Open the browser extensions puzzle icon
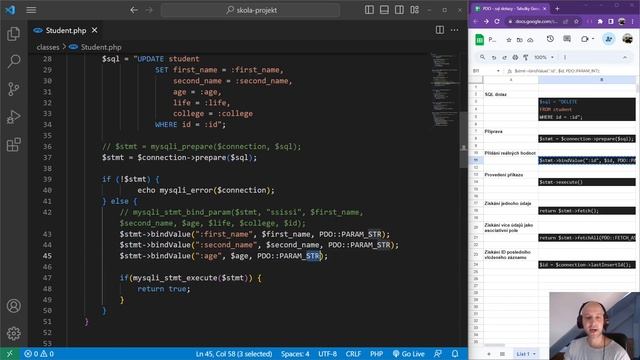 [x=600, y=21]
